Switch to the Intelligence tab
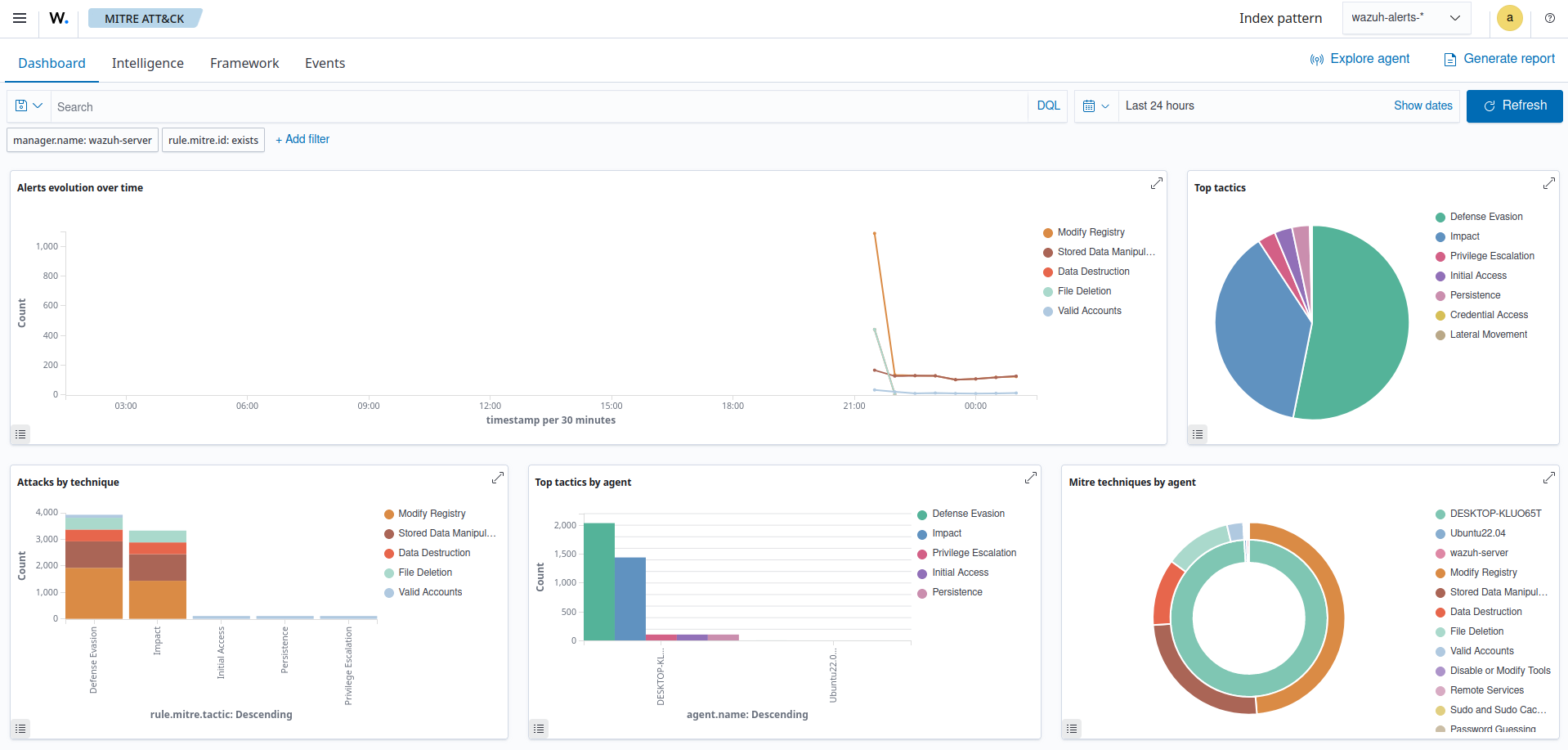The height and width of the screenshot is (750, 1568). click(x=148, y=63)
